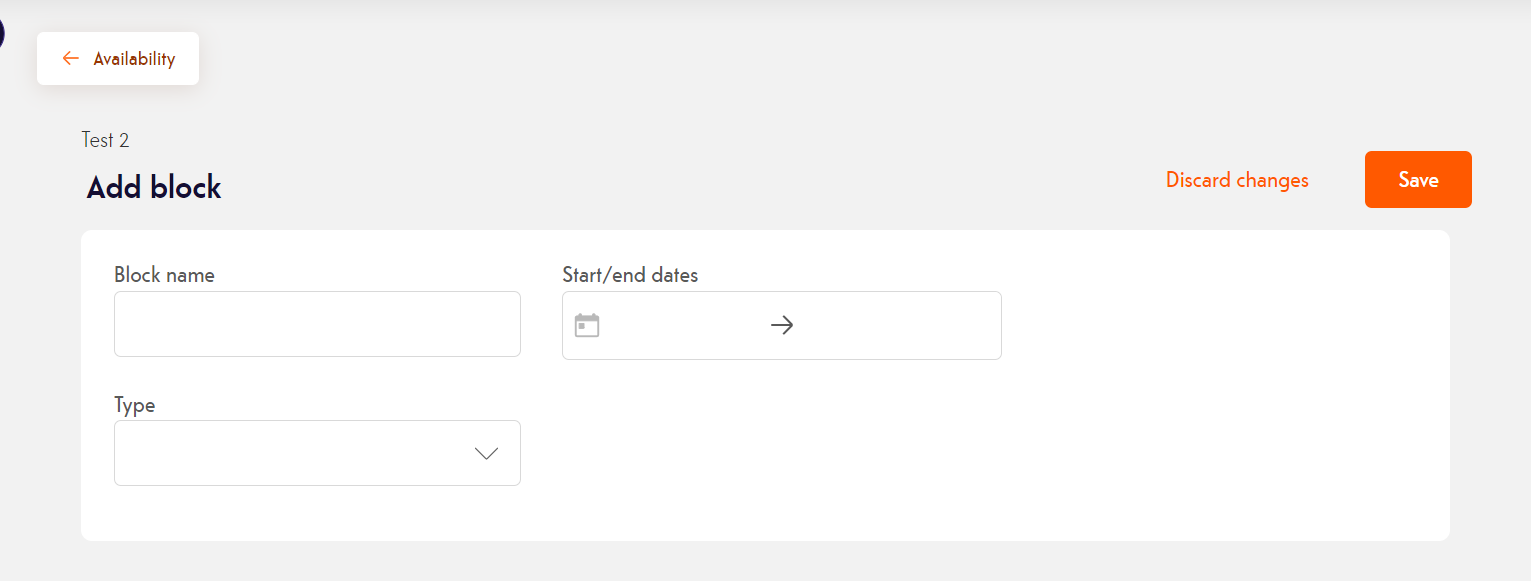The image size is (1531, 581).
Task: Click the word Save on the orange button
Action: (x=1418, y=180)
